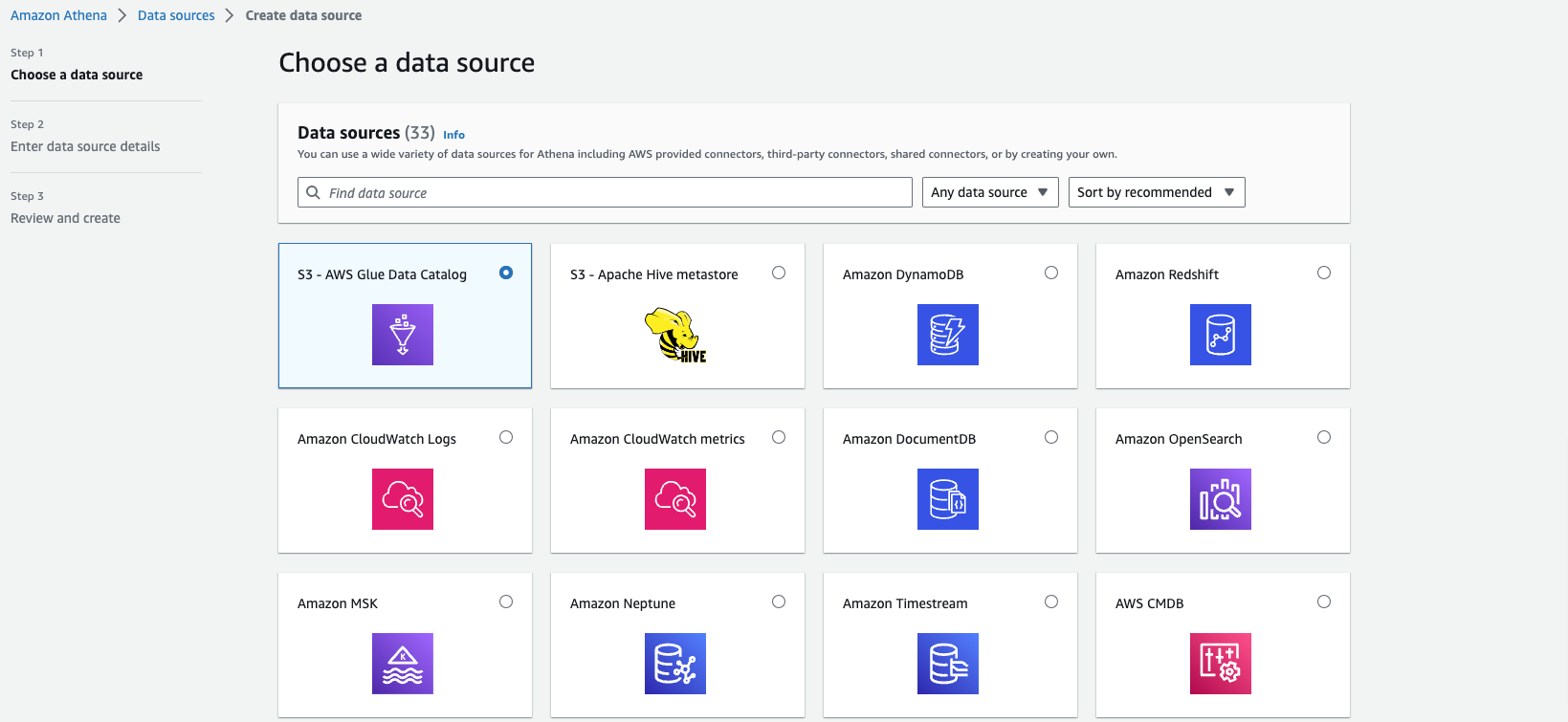The height and width of the screenshot is (722, 1568).
Task: Click the Amazon Redshift icon
Action: (x=1220, y=335)
